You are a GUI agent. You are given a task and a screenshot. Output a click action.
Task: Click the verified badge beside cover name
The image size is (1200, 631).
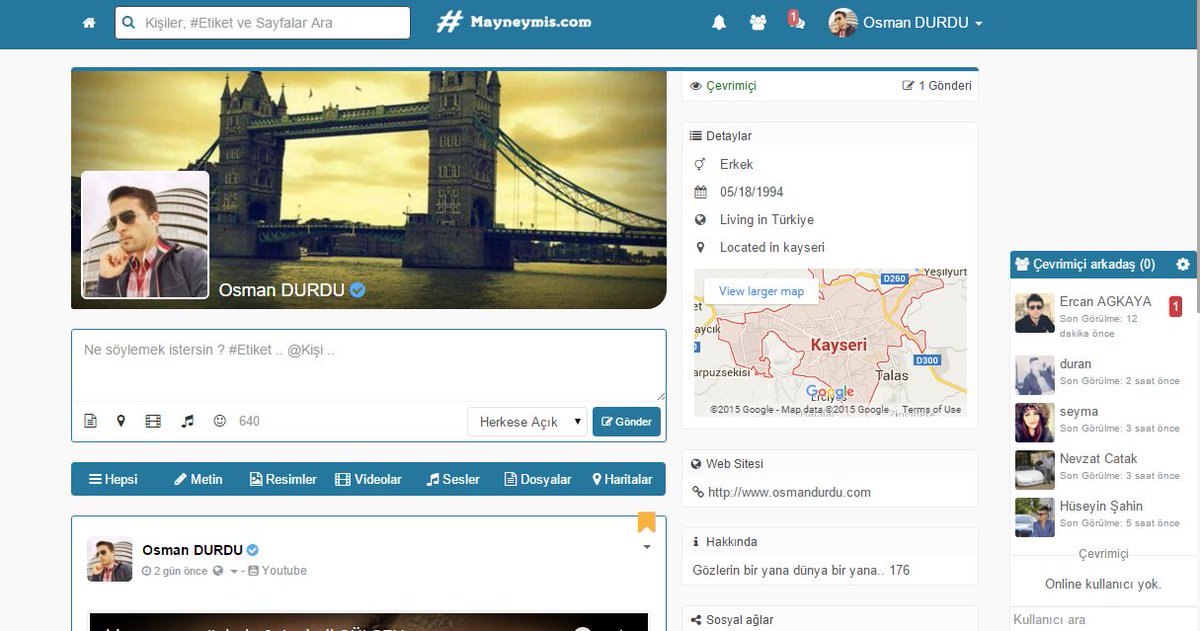click(x=357, y=290)
